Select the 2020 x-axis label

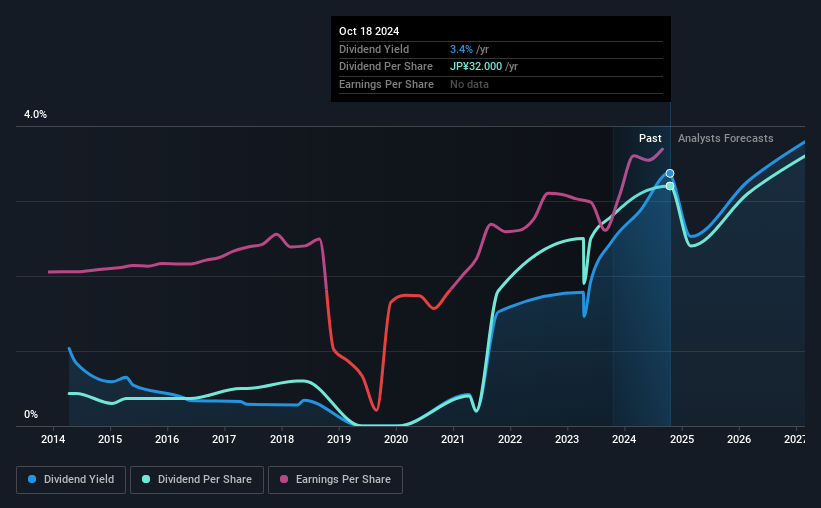396,439
